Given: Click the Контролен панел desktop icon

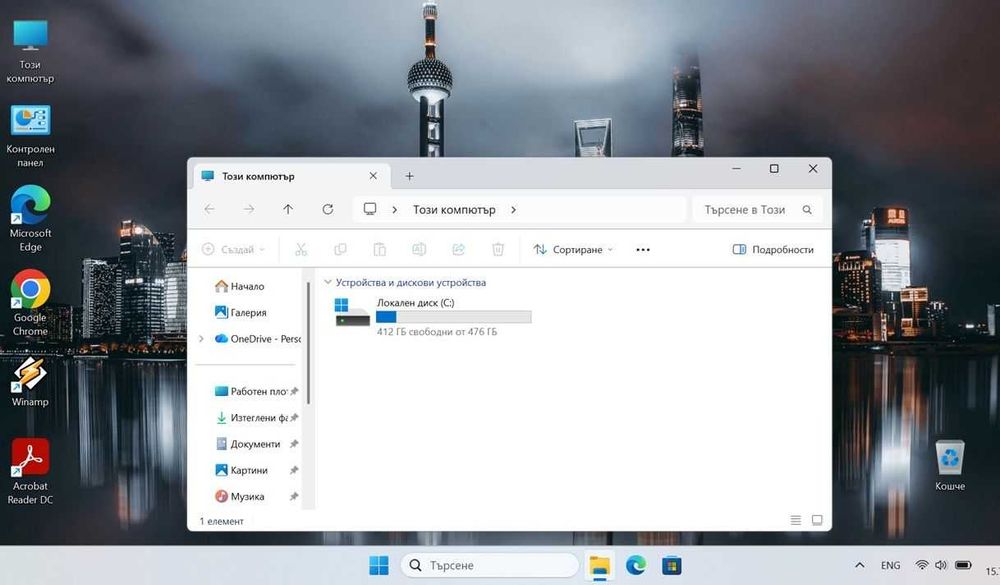Looking at the screenshot, I should [x=30, y=137].
